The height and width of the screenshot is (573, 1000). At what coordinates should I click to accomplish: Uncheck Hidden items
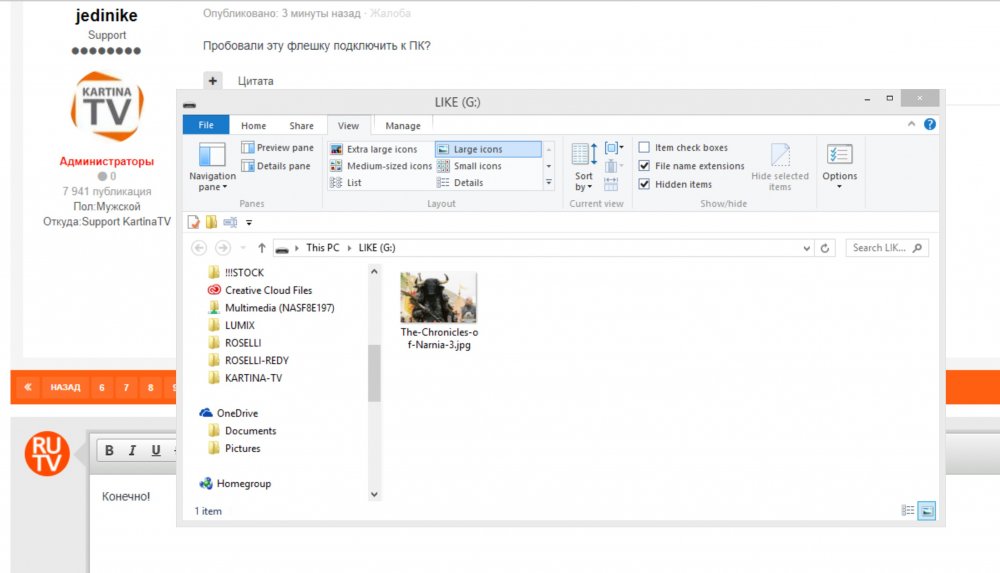pyautogui.click(x=645, y=184)
